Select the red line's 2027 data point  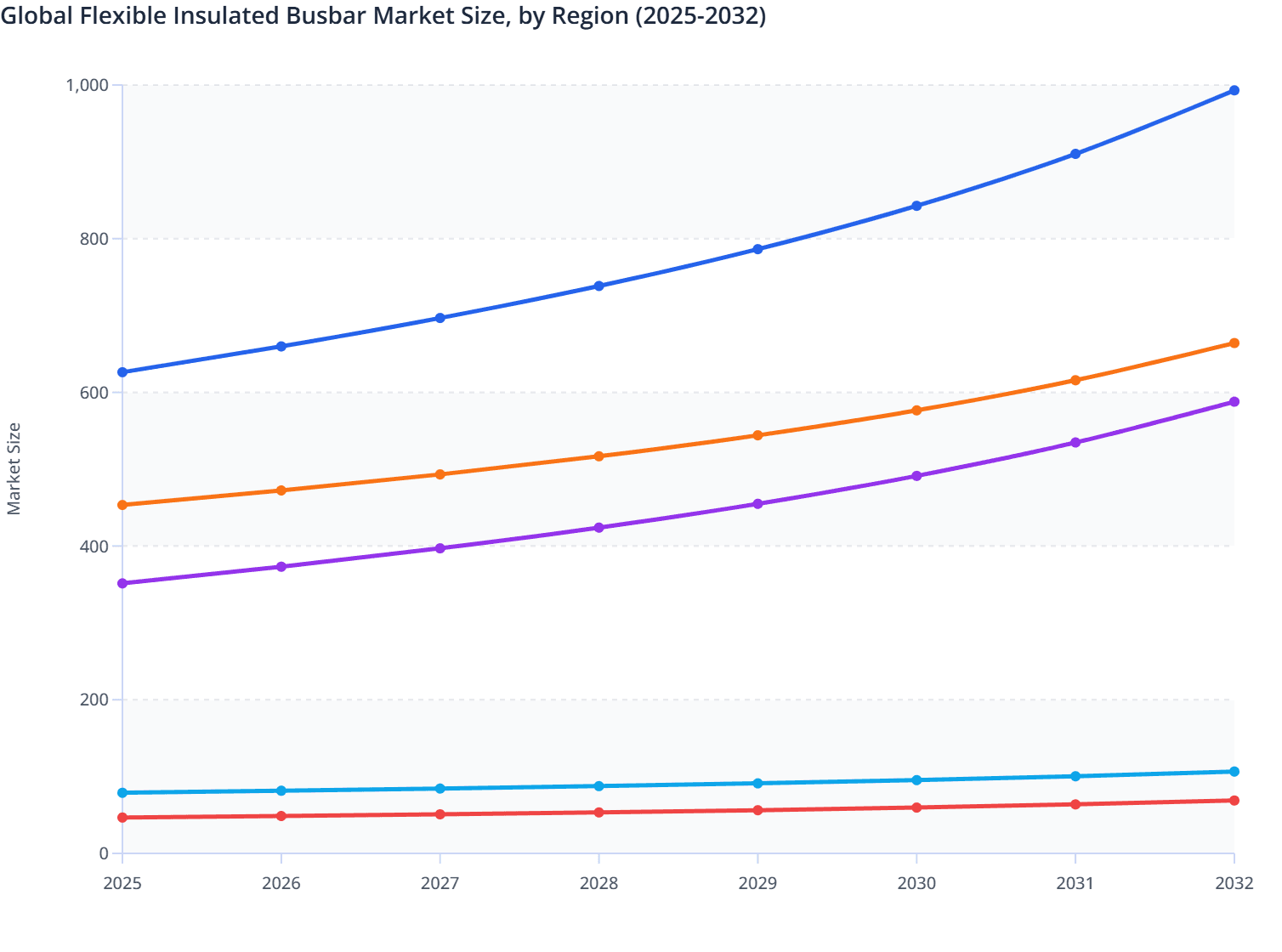(440, 814)
